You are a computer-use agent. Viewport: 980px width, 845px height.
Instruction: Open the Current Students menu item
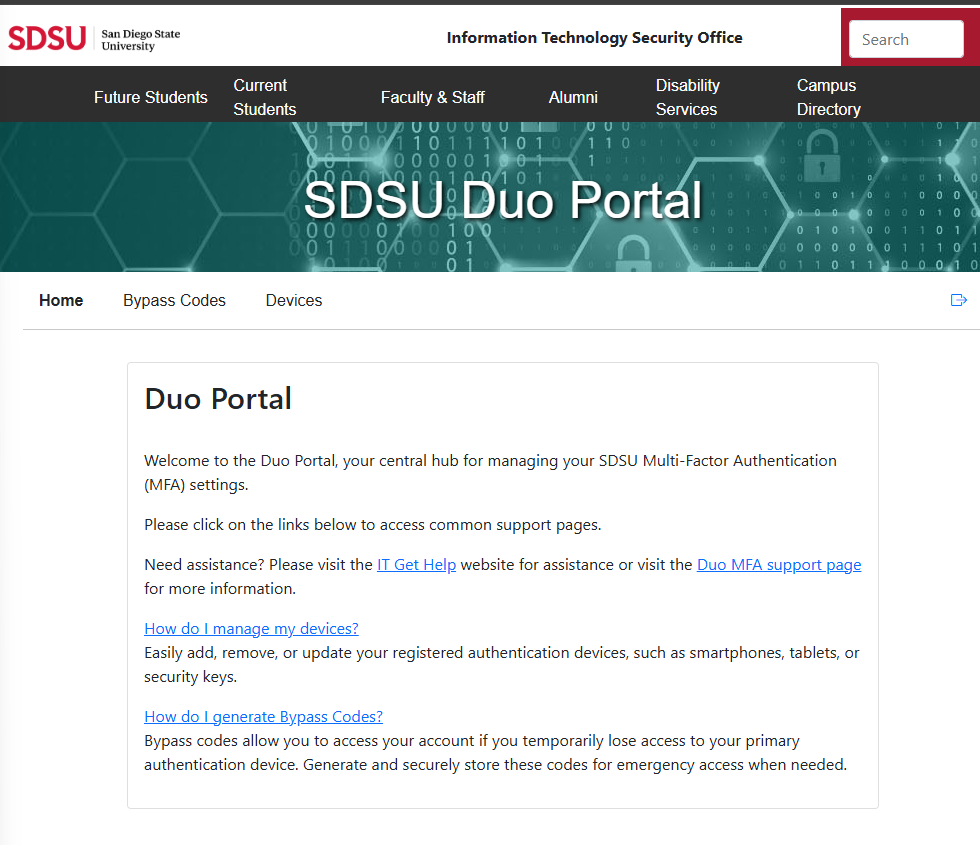[x=264, y=98]
